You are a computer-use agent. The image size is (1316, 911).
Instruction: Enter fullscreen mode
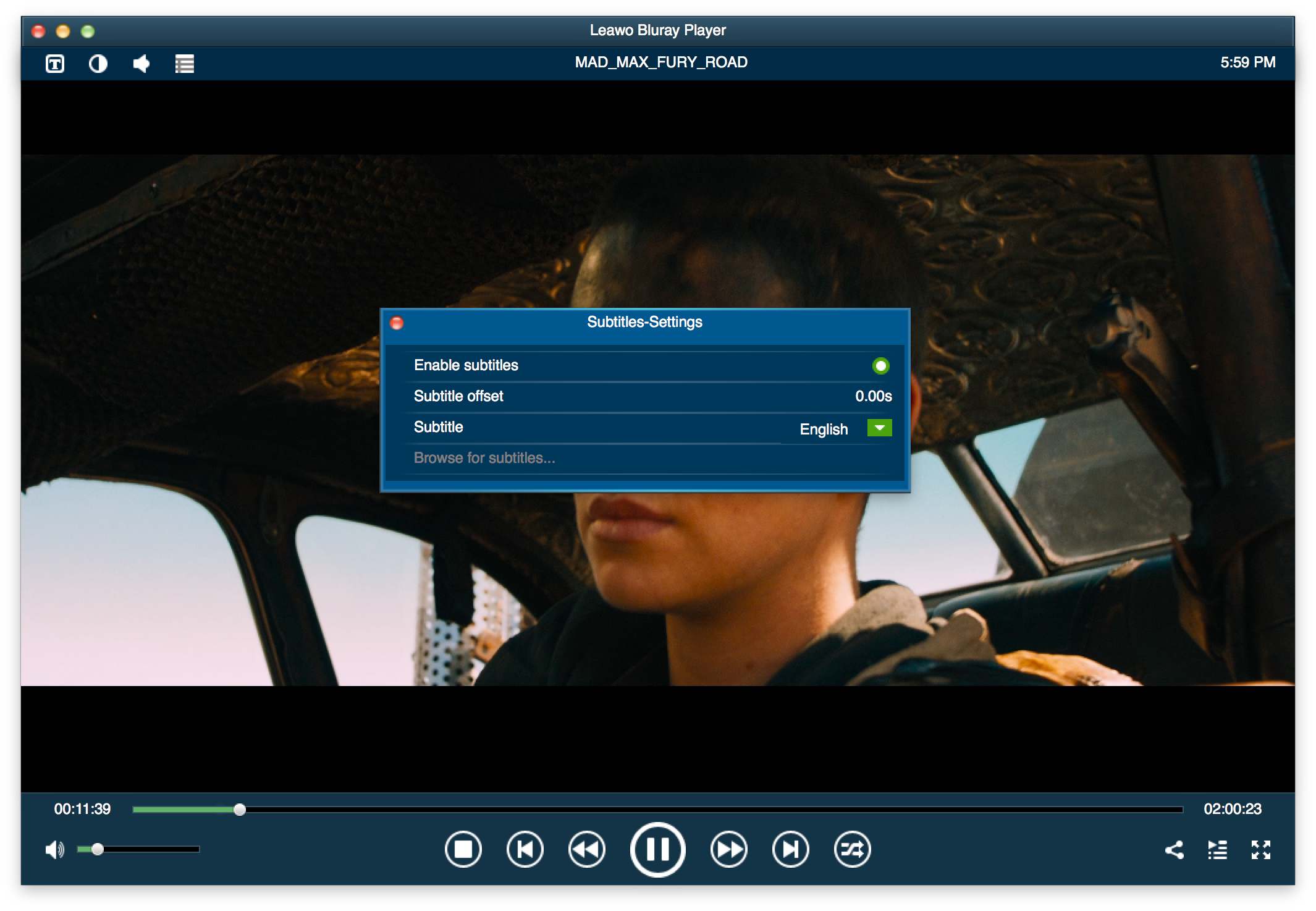(1260, 850)
